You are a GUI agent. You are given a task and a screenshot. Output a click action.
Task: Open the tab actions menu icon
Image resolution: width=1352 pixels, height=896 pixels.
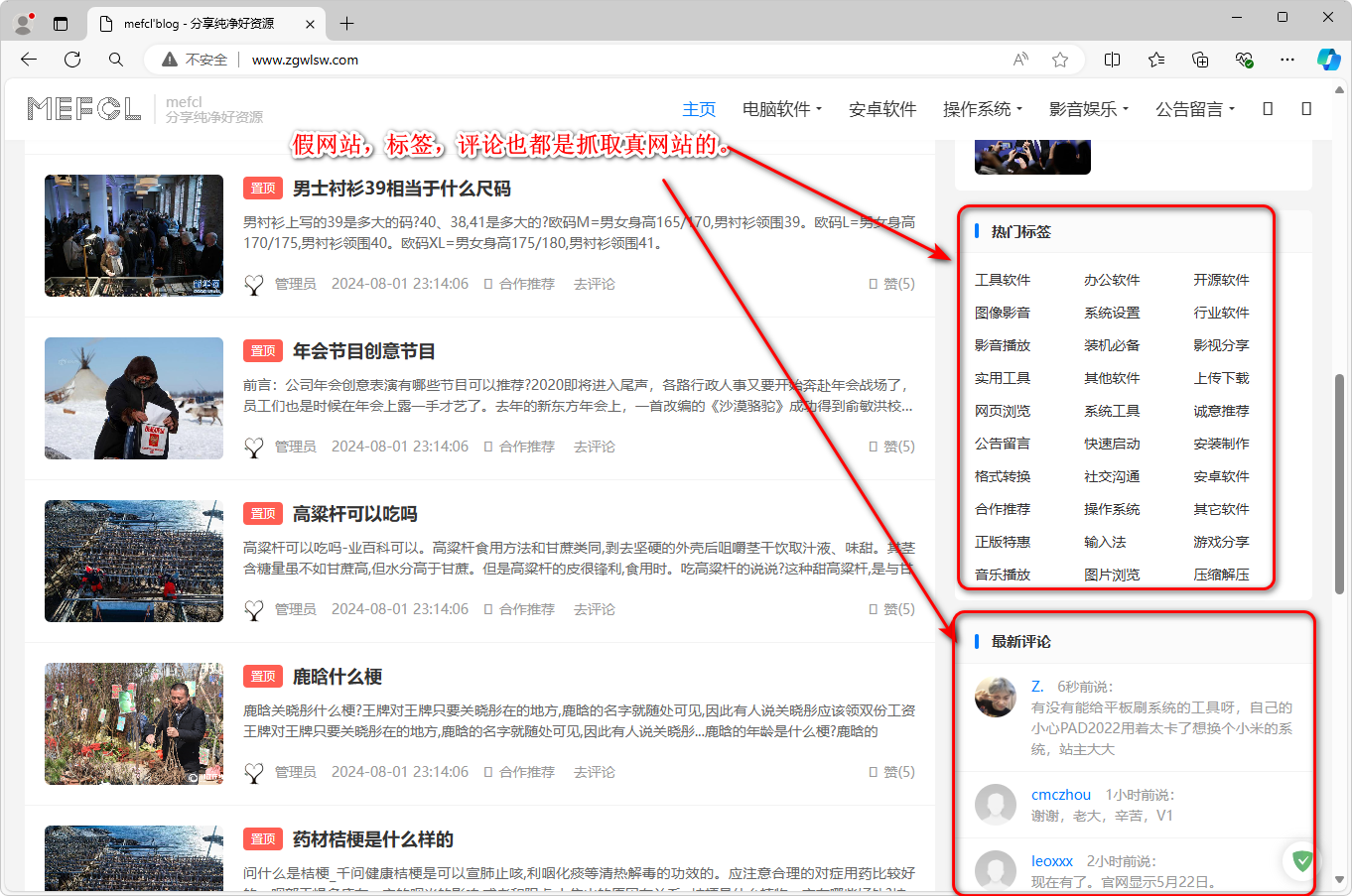pyautogui.click(x=61, y=24)
